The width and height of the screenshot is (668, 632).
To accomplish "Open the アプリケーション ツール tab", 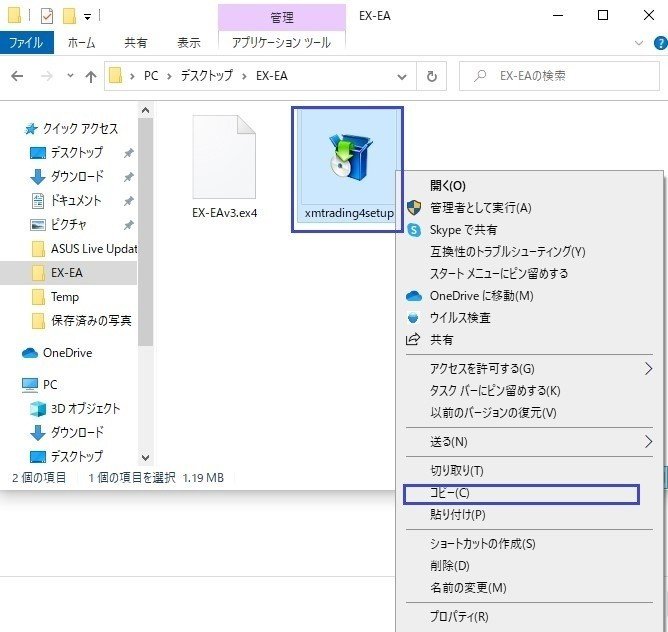I will 281,43.
